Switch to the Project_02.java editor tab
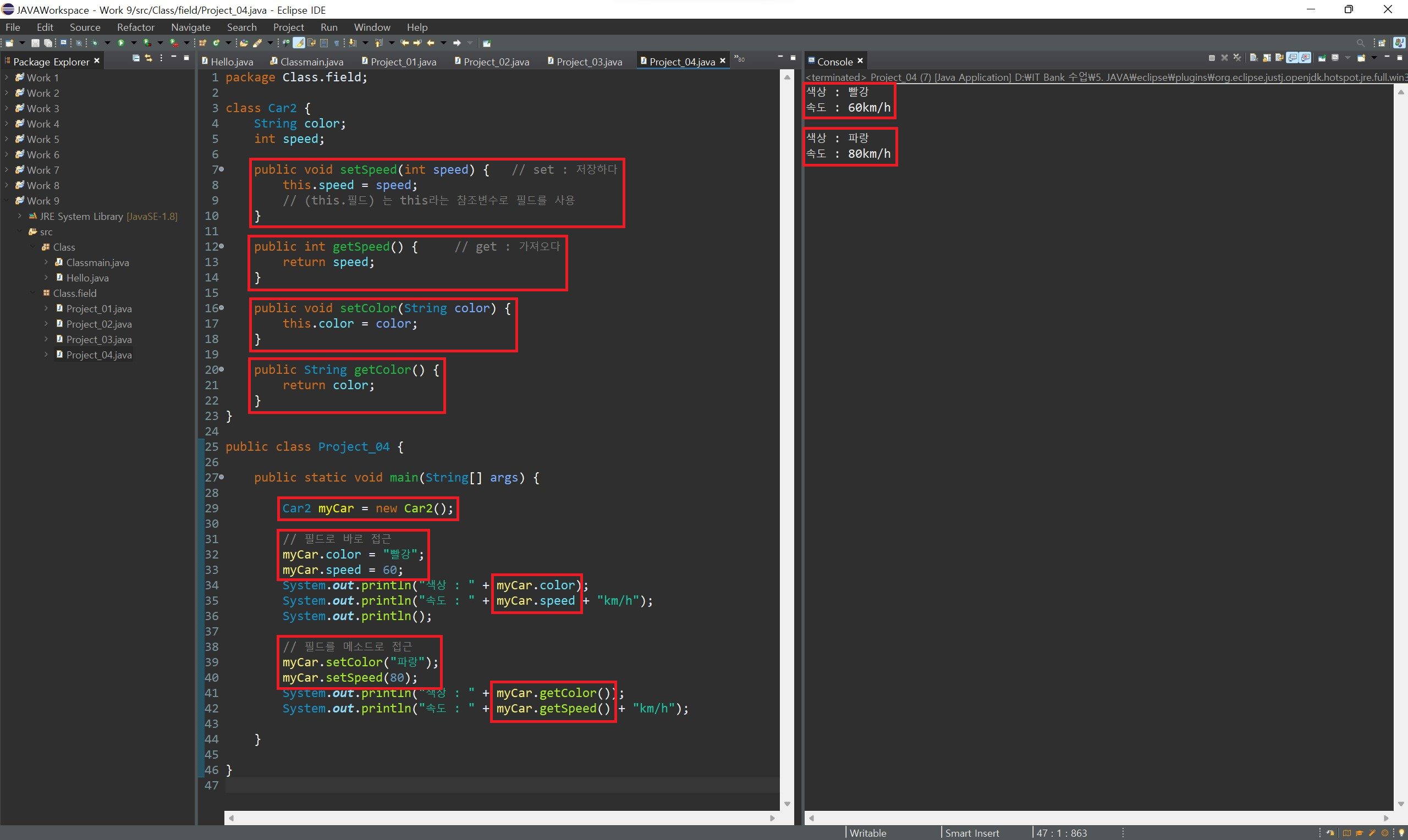Screen dimensions: 1408x840 (x=496, y=62)
